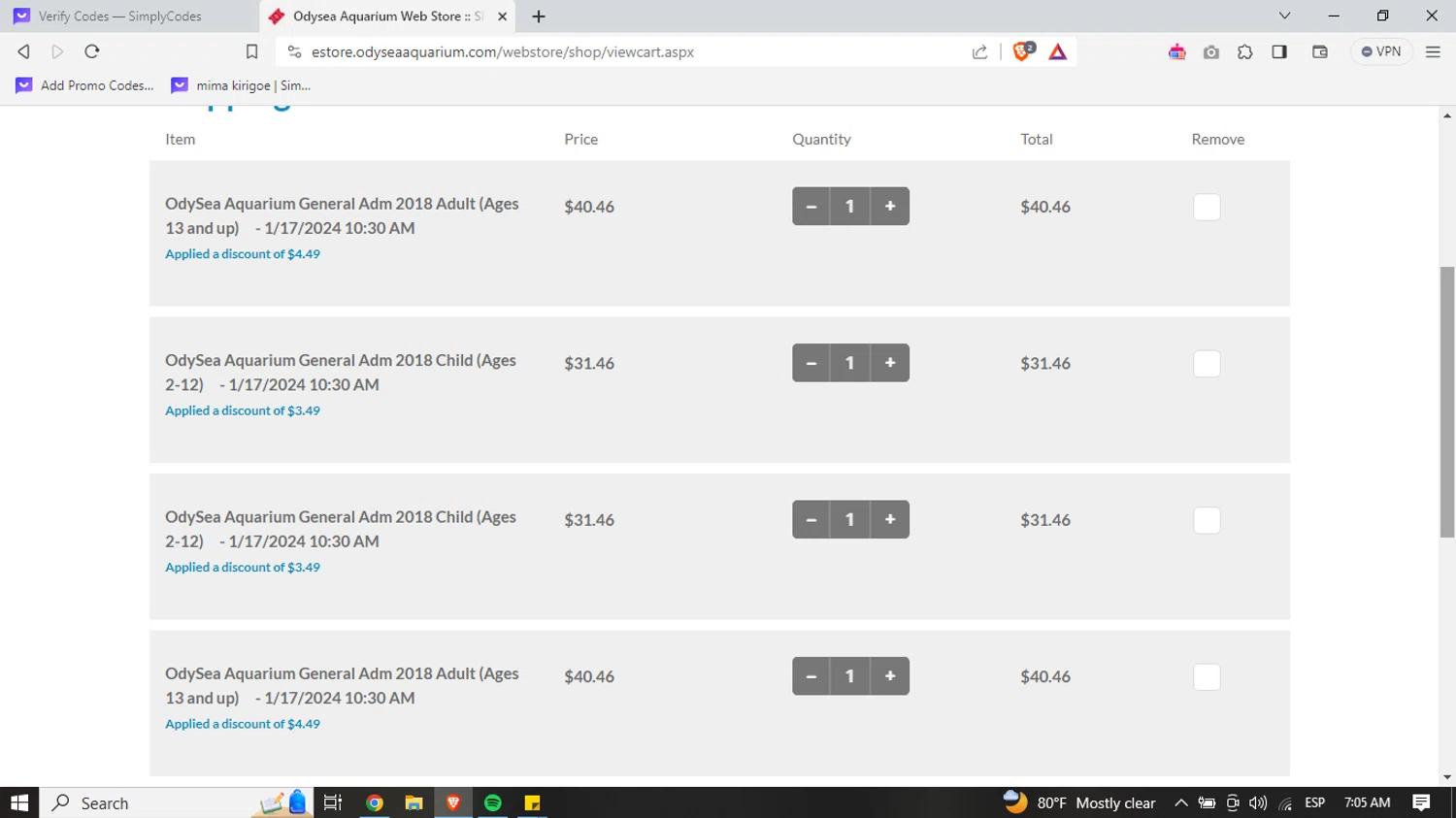Viewport: 1456px width, 818px height.
Task: Tick the Remove checkbox for the last Adult ticket
Action: (1207, 677)
